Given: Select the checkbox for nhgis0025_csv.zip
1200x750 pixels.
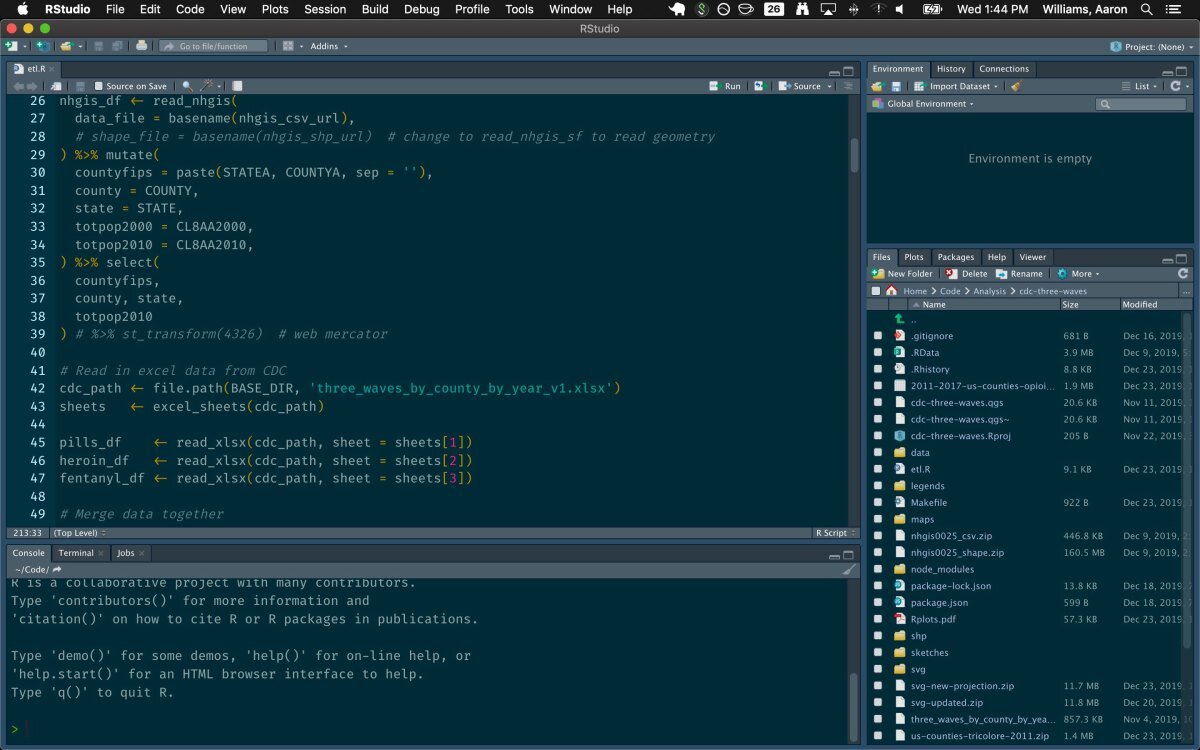Looking at the screenshot, I should 877,536.
